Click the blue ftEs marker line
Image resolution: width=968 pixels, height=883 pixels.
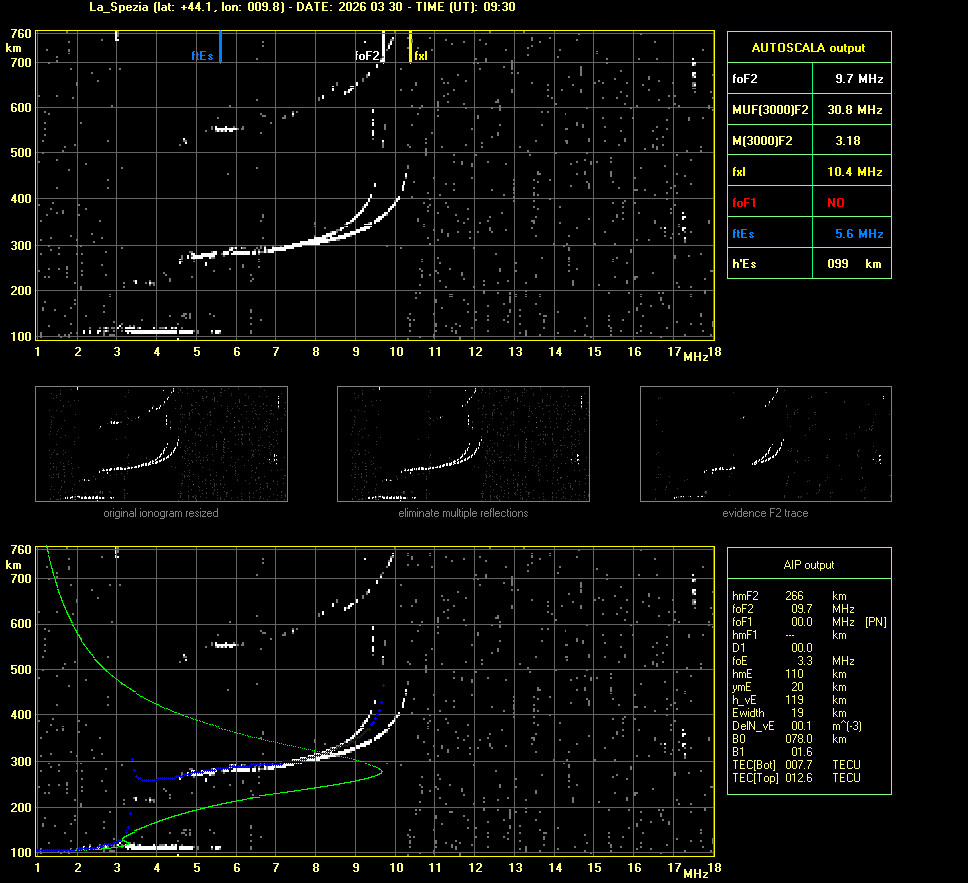[x=220, y=46]
